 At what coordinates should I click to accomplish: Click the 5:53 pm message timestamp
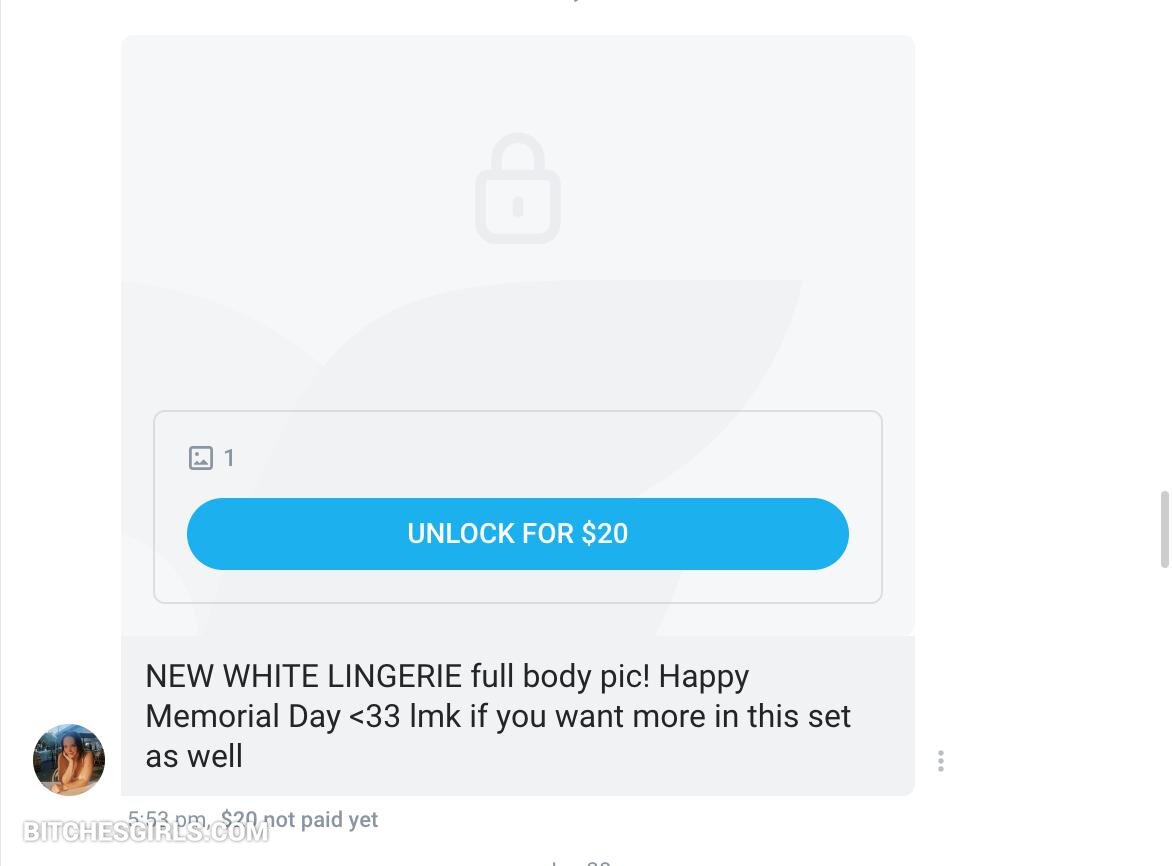point(168,819)
